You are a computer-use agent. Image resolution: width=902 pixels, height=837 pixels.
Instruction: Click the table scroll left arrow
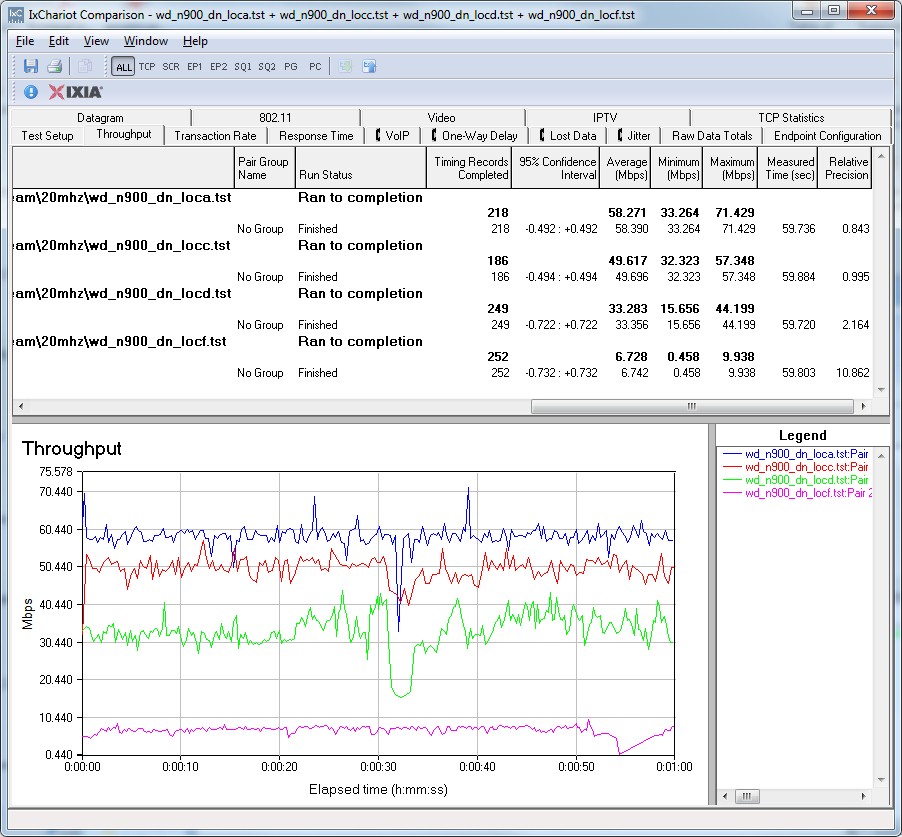click(x=21, y=406)
